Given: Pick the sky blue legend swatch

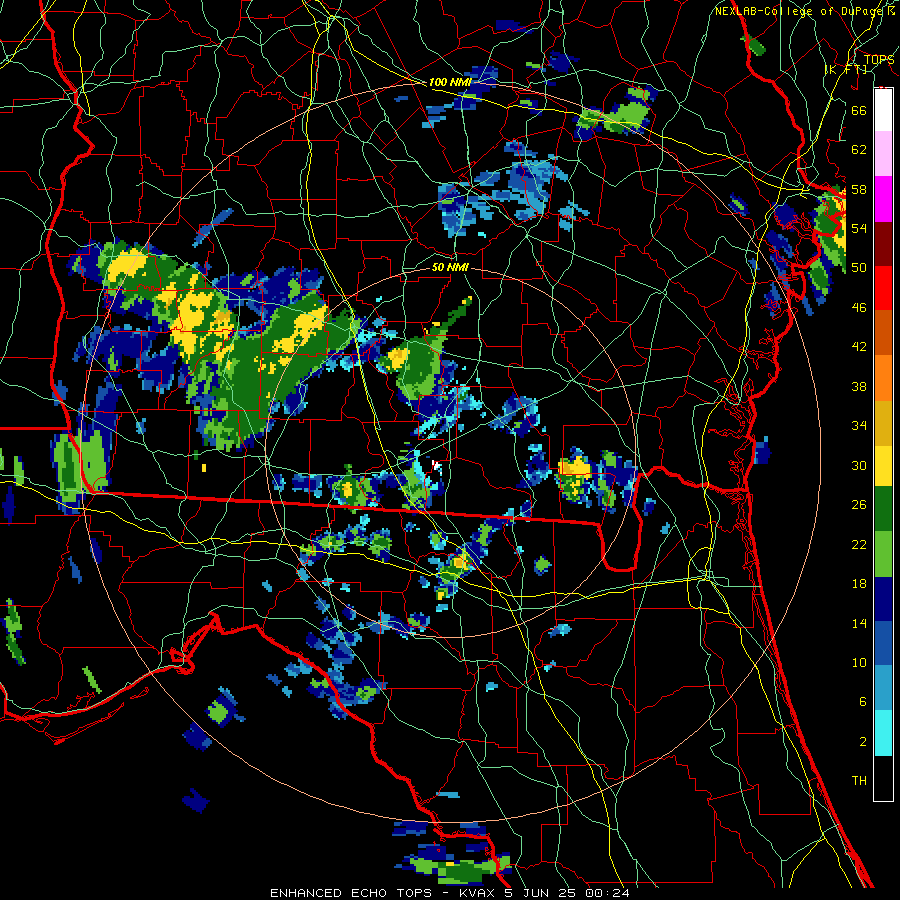Looking at the screenshot, I should pyautogui.click(x=883, y=688).
